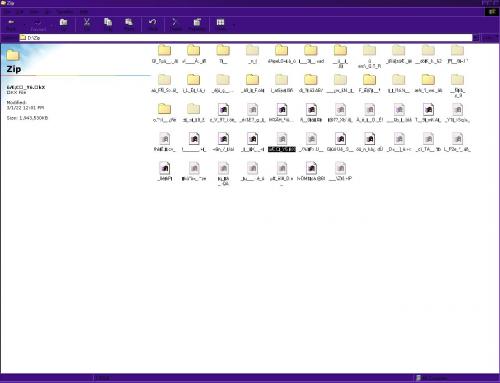
Task: Click the highlighted selected file name
Action: click(282, 149)
